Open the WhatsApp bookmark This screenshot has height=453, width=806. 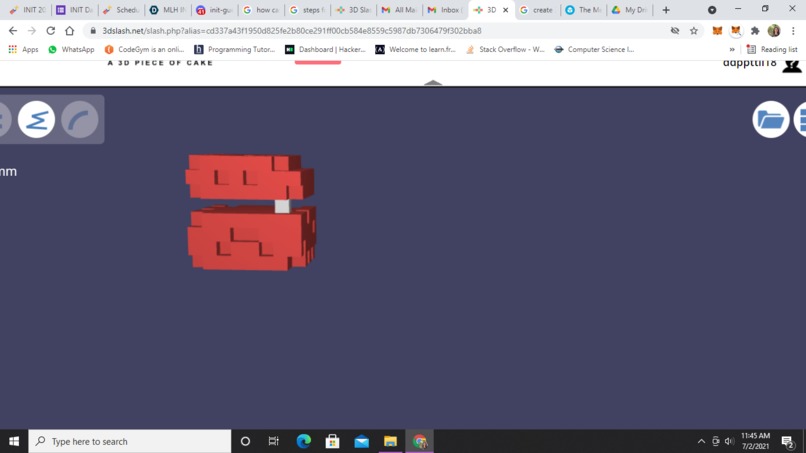point(71,49)
